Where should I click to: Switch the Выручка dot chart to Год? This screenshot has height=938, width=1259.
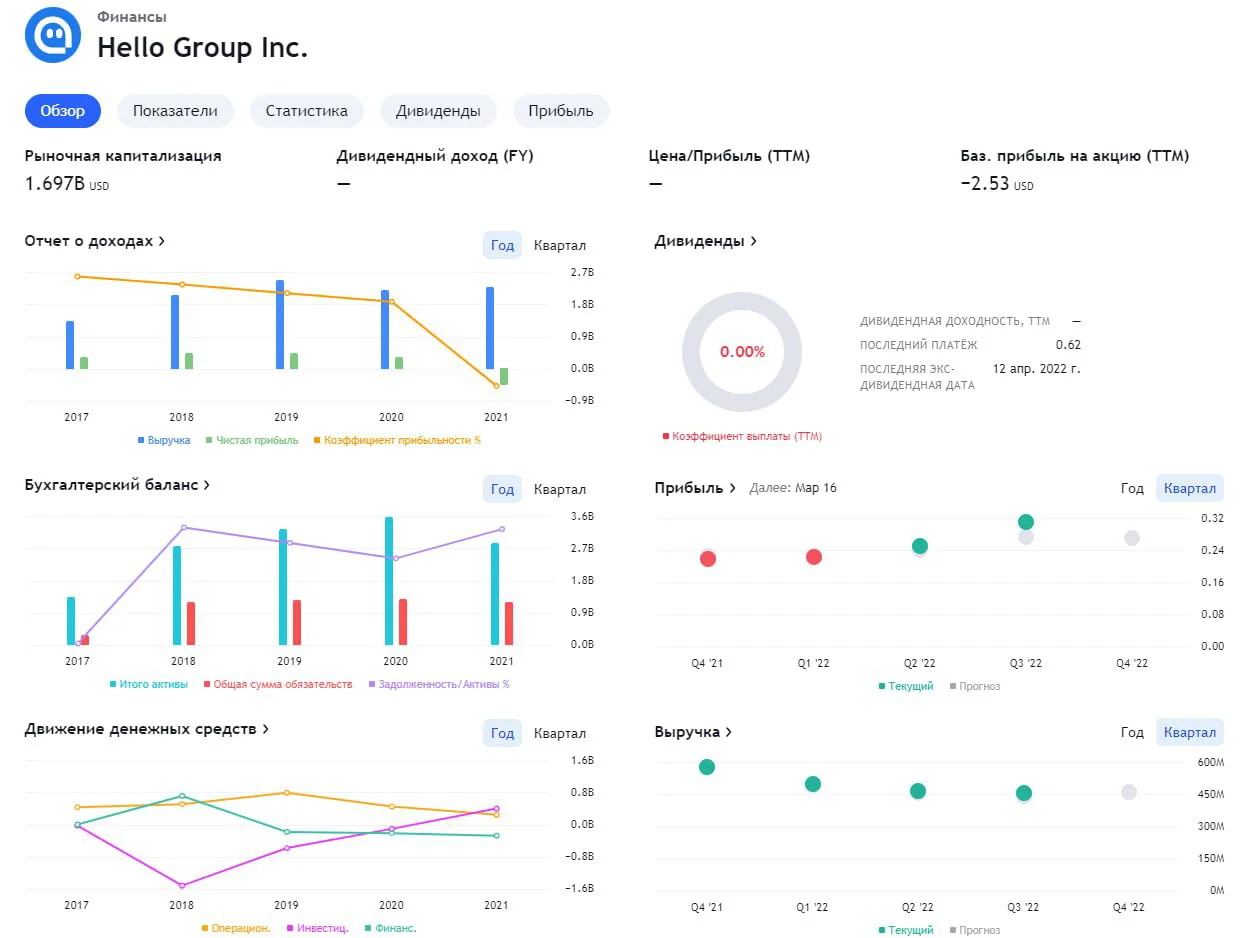click(1132, 732)
